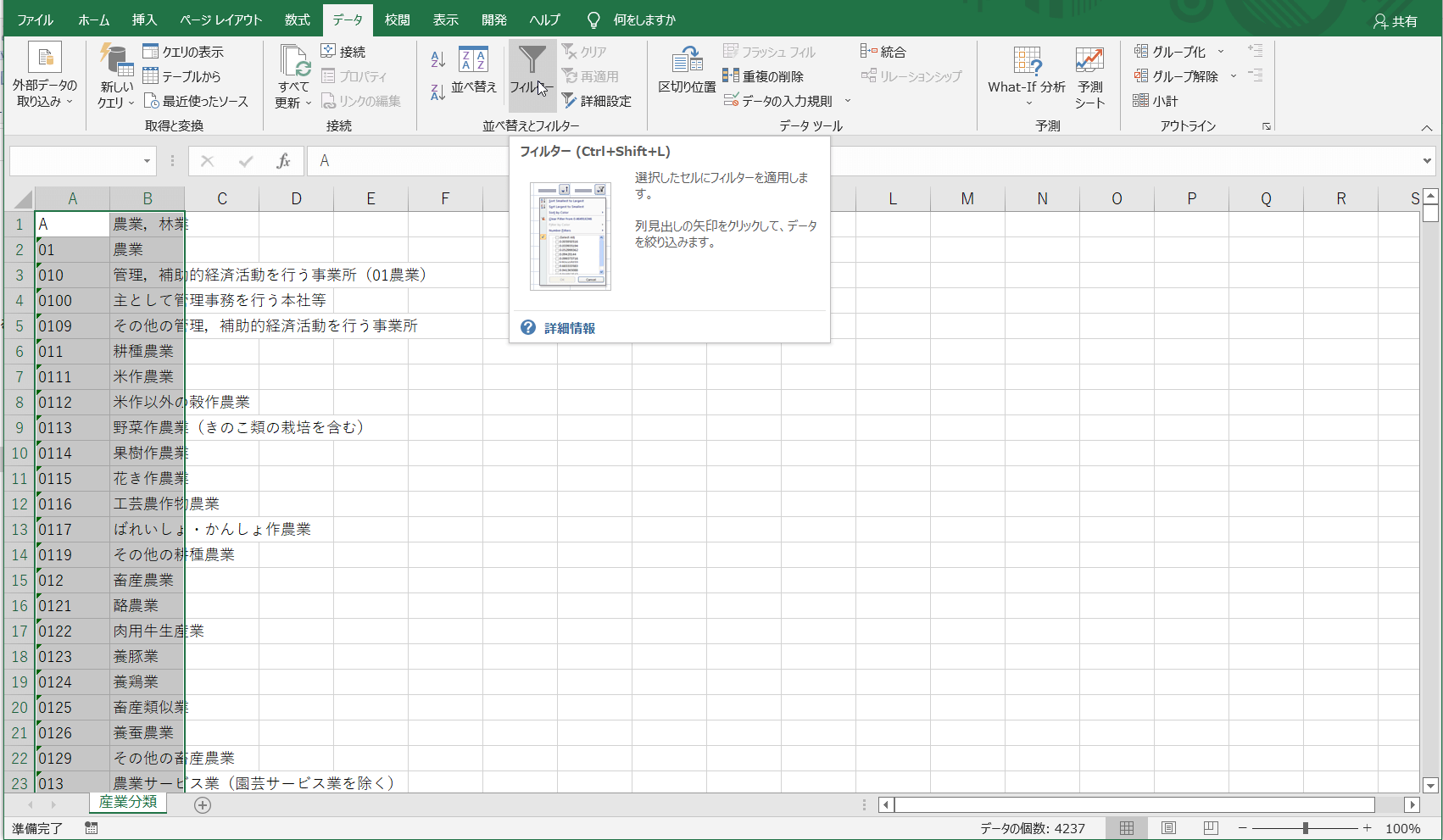Sort ascending A to Z icon
The image size is (1443, 840).
(437, 60)
